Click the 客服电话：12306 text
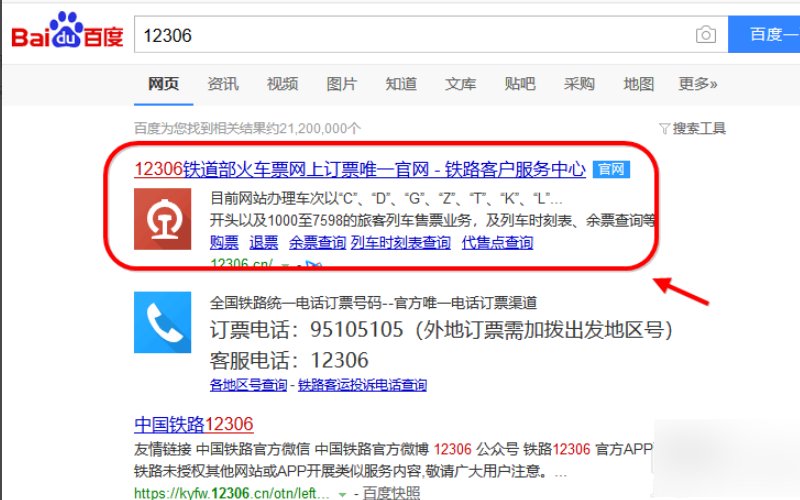 pos(289,360)
